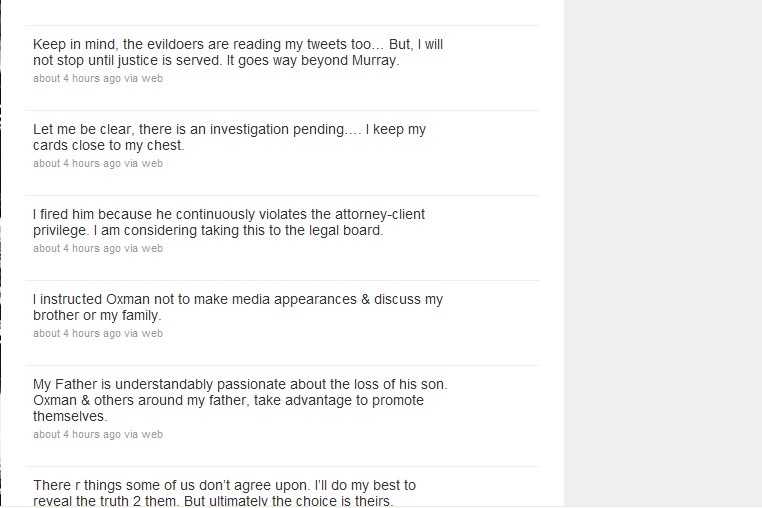The height and width of the screenshot is (508, 762).
Task: Click 'web' beneath the legal board tweet
Action: click(x=152, y=248)
